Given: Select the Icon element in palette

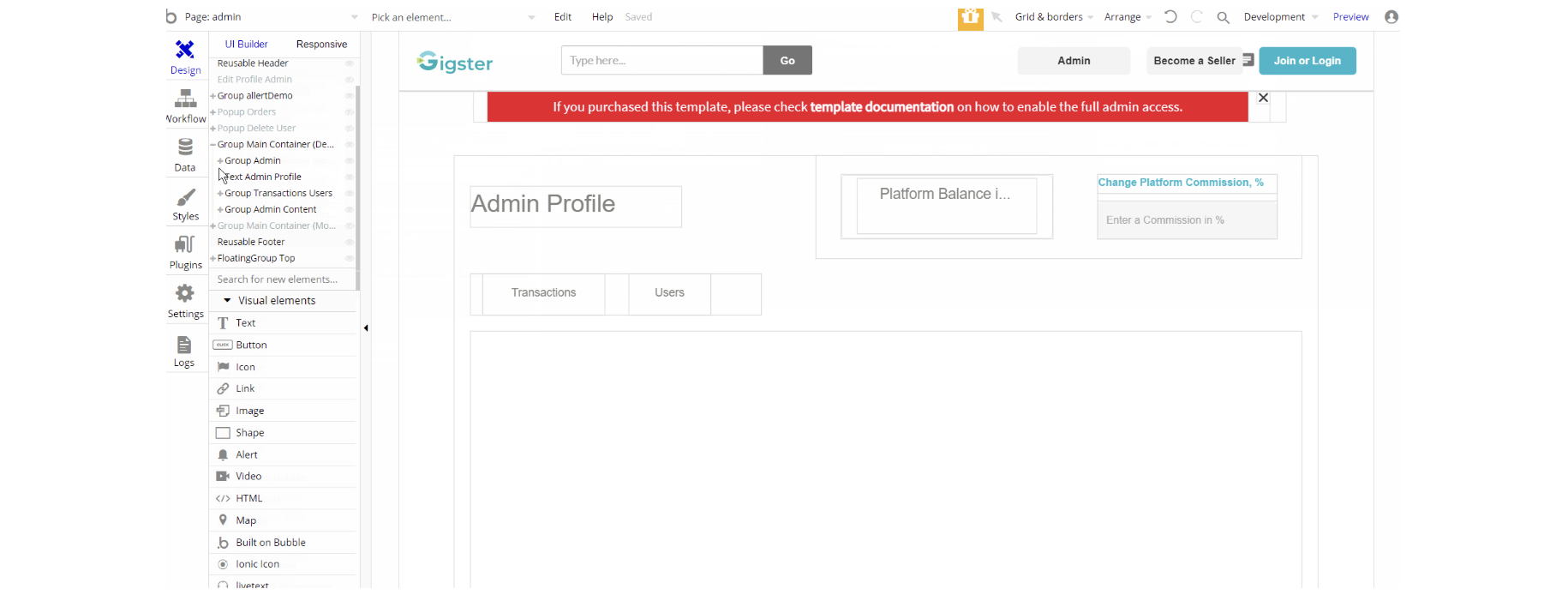Looking at the screenshot, I should point(283,367).
